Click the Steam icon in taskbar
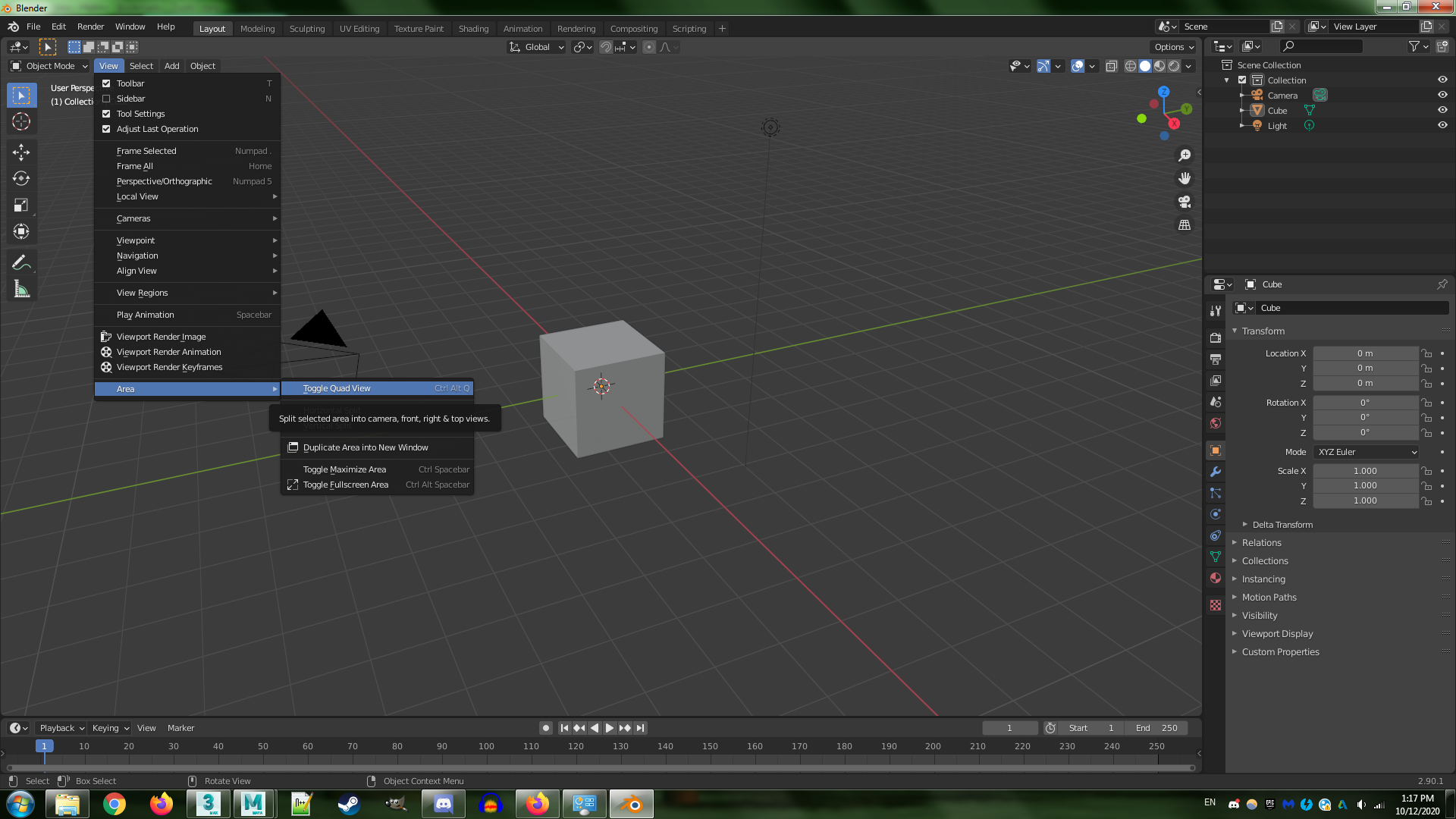Viewport: 1456px width, 819px height. tap(349, 804)
